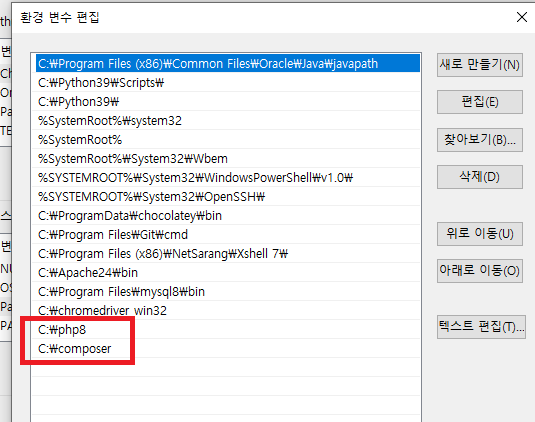Close the 환경 변수 편집 dialog
The width and height of the screenshot is (535, 422).
click(x=522, y=17)
